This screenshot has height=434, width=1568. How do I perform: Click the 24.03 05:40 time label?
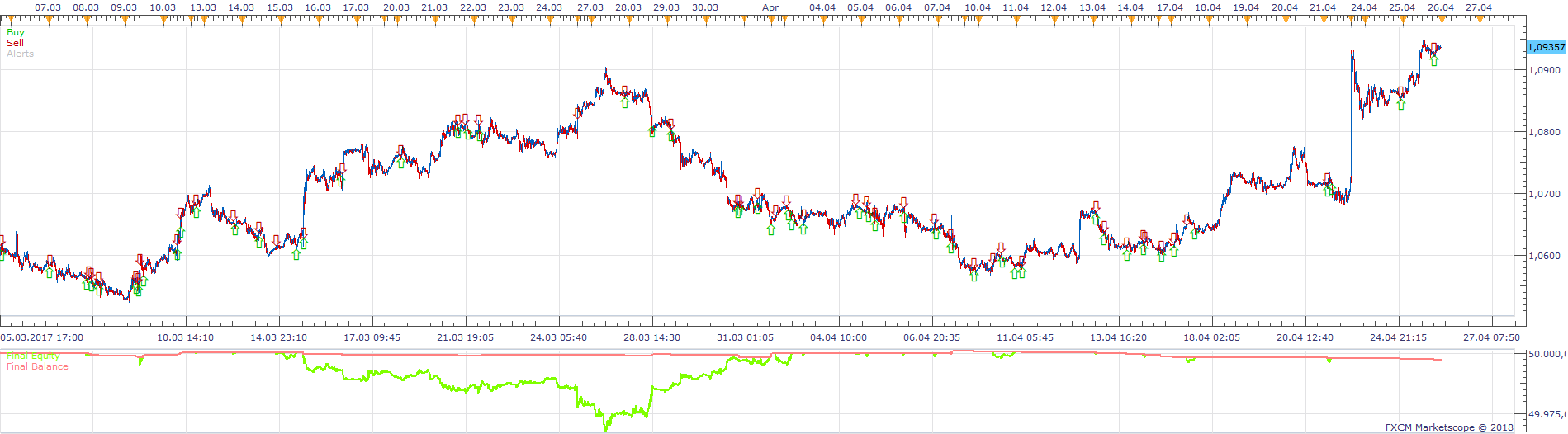pyautogui.click(x=559, y=337)
